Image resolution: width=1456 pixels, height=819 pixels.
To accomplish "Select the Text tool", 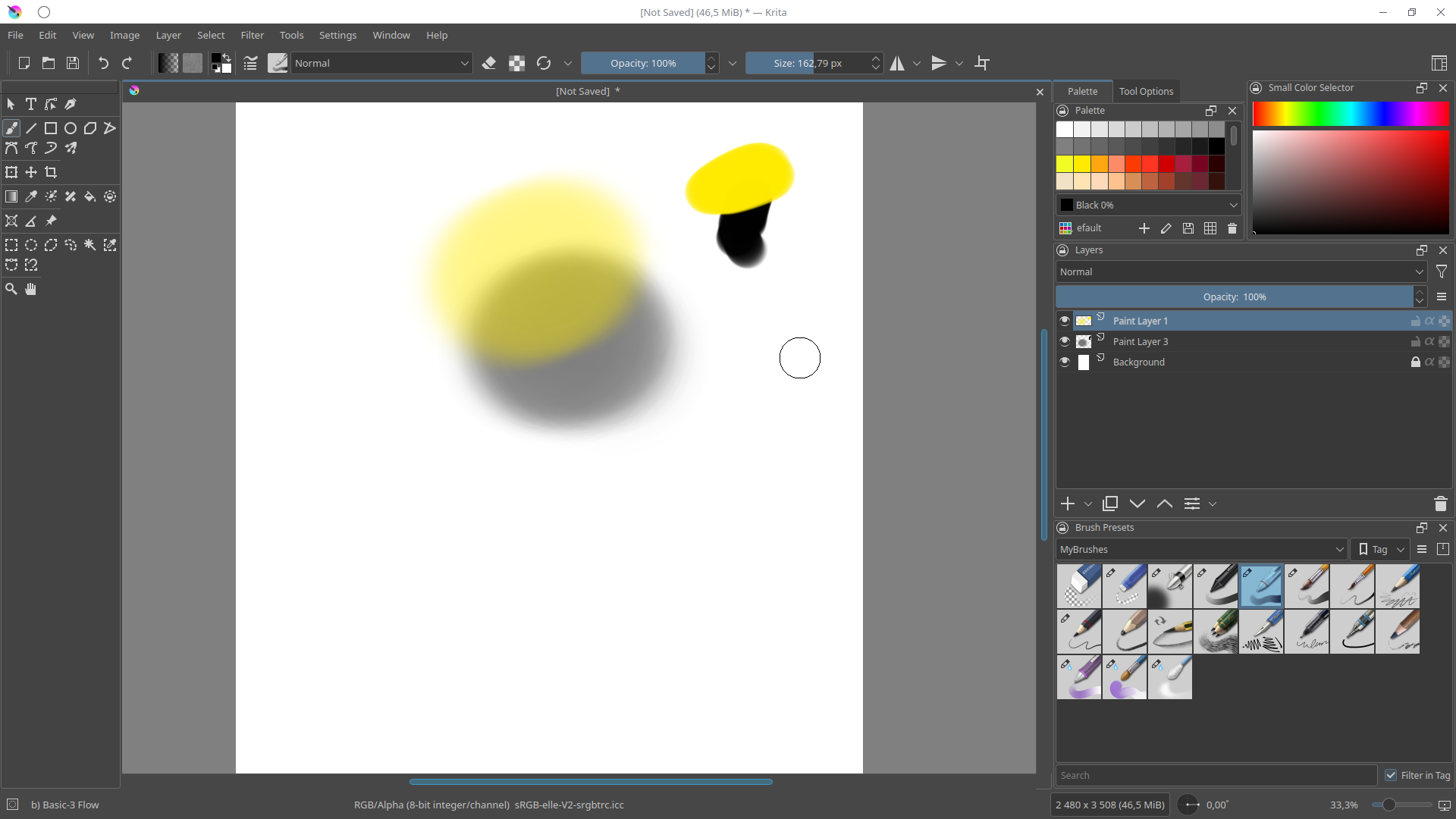I will [31, 105].
